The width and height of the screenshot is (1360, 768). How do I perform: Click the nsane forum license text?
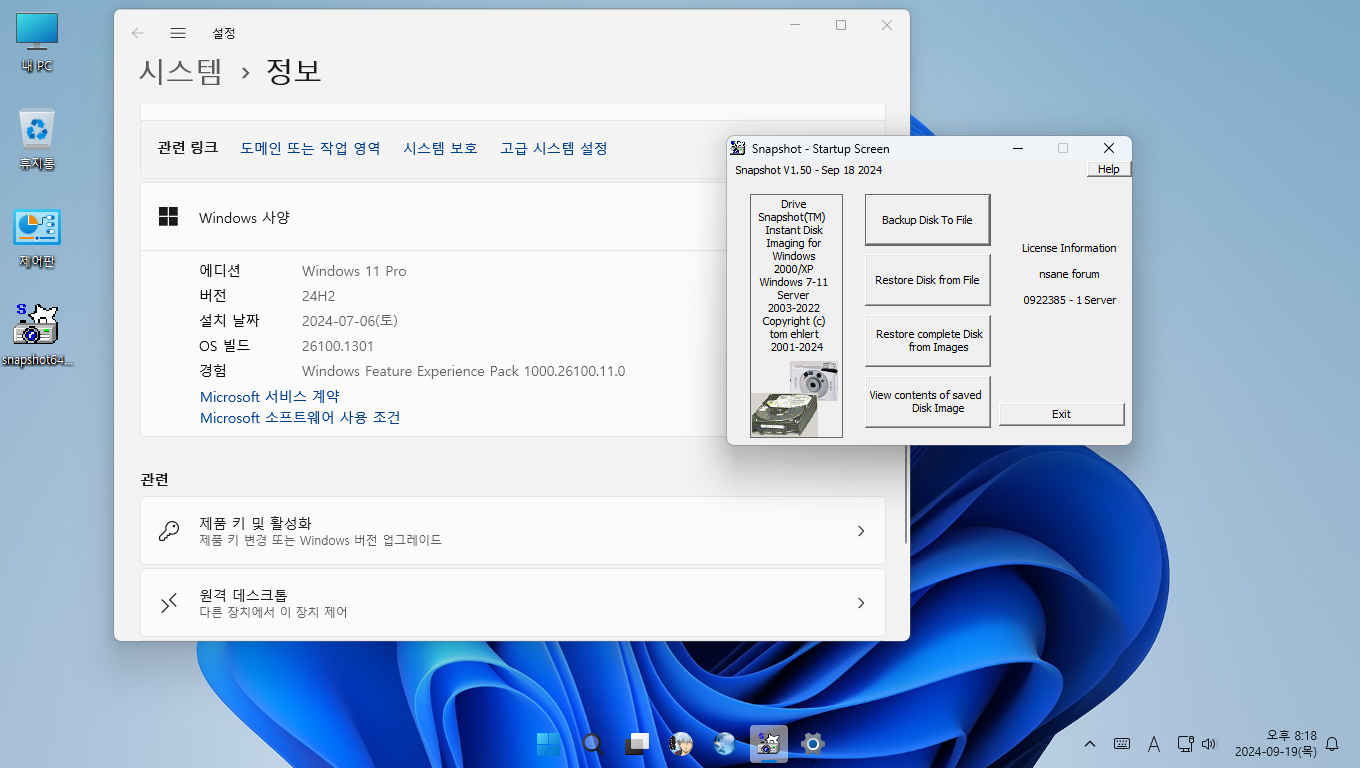pos(1069,274)
